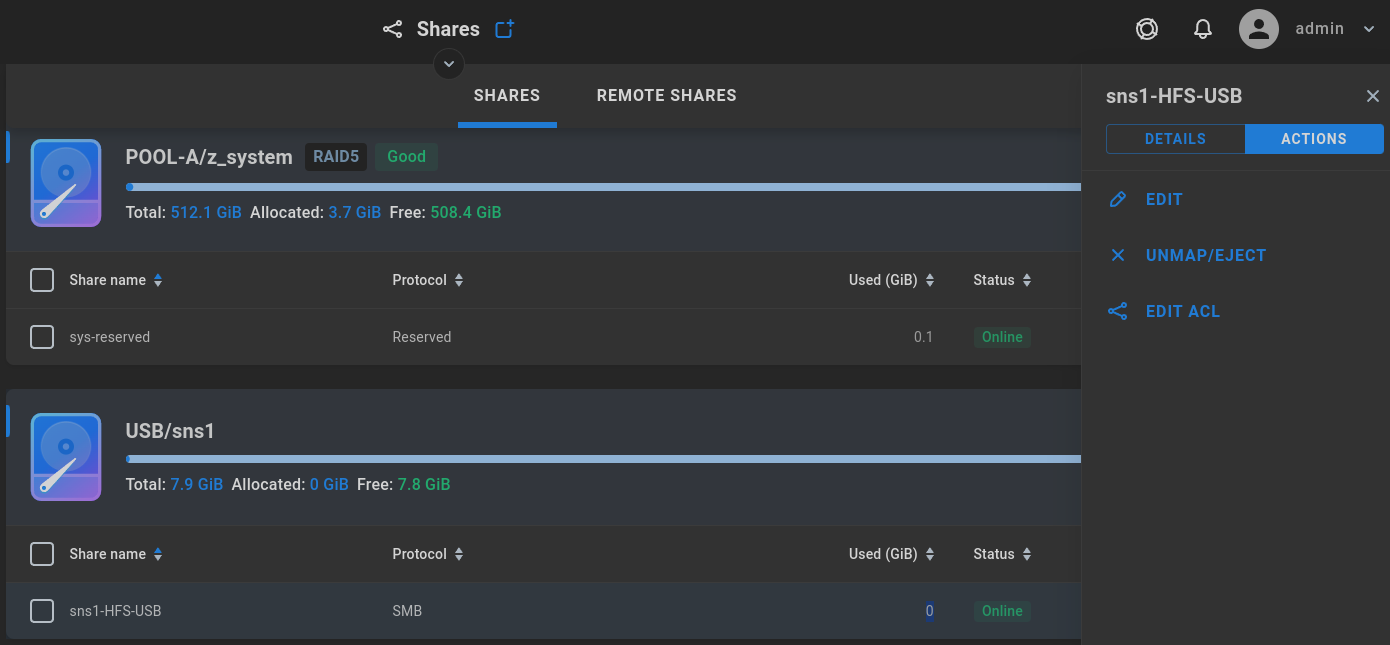The image size is (1390, 645).
Task: Click the POOL-A/z_system disk icon
Action: pyautogui.click(x=66, y=183)
